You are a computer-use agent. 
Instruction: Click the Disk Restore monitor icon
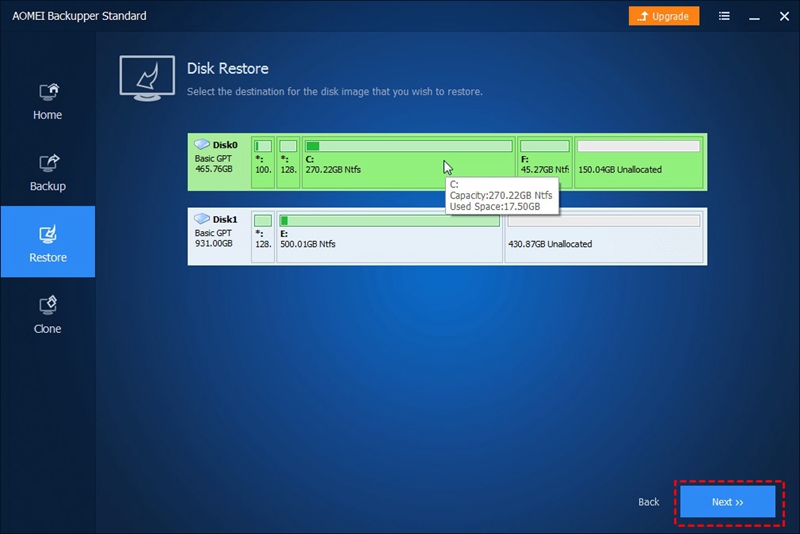pos(147,79)
